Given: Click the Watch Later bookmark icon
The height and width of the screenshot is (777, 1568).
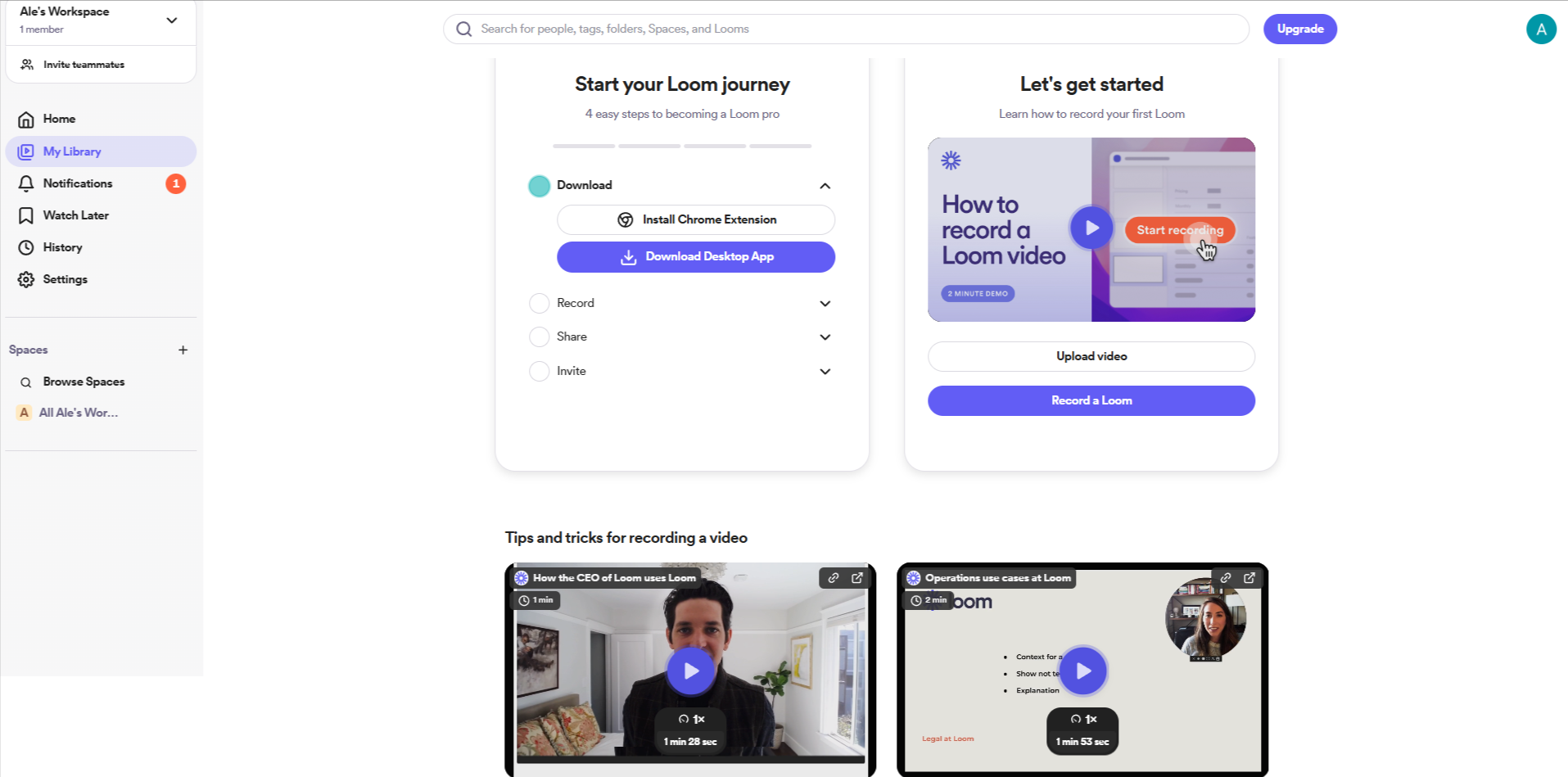Looking at the screenshot, I should coord(26,215).
